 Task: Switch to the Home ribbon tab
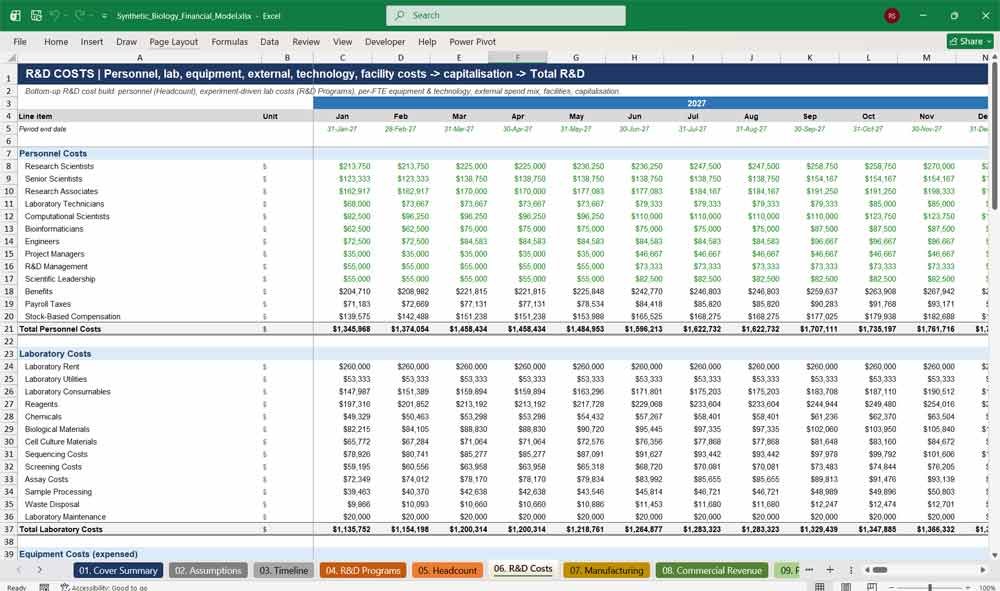click(56, 41)
